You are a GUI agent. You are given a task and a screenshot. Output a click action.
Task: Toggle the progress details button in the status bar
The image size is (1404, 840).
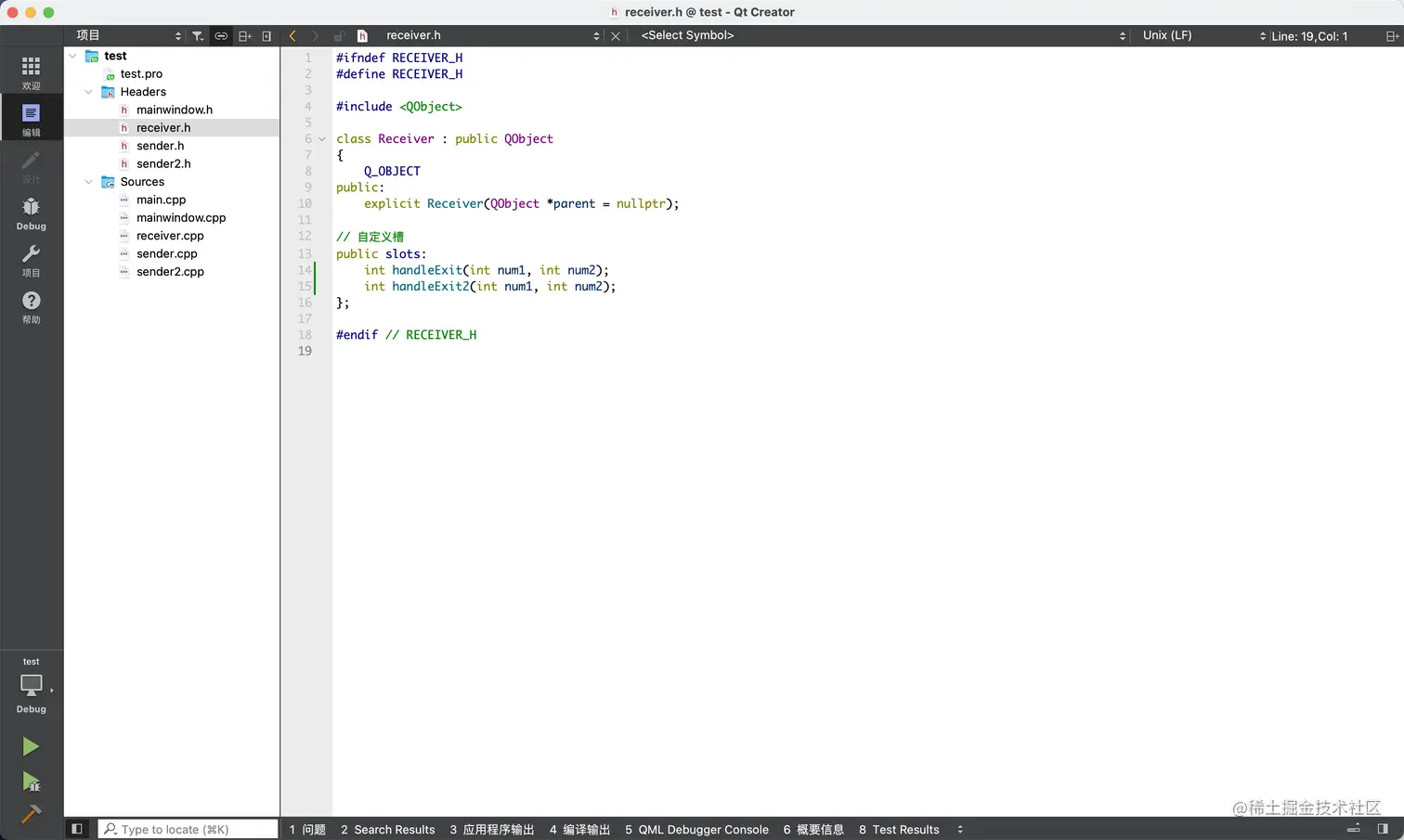click(1354, 829)
